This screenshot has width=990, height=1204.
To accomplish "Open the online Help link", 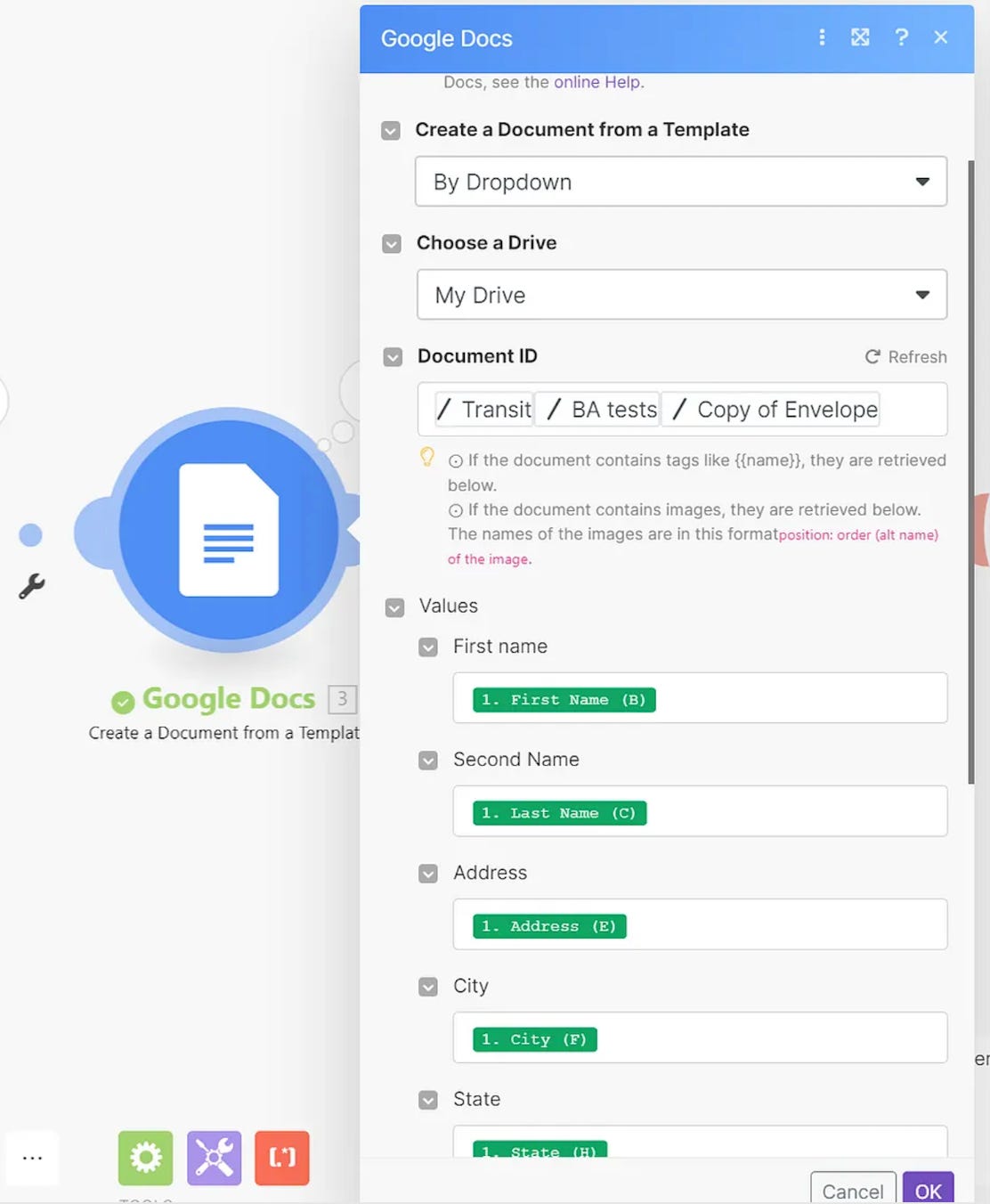I will pyautogui.click(x=596, y=82).
